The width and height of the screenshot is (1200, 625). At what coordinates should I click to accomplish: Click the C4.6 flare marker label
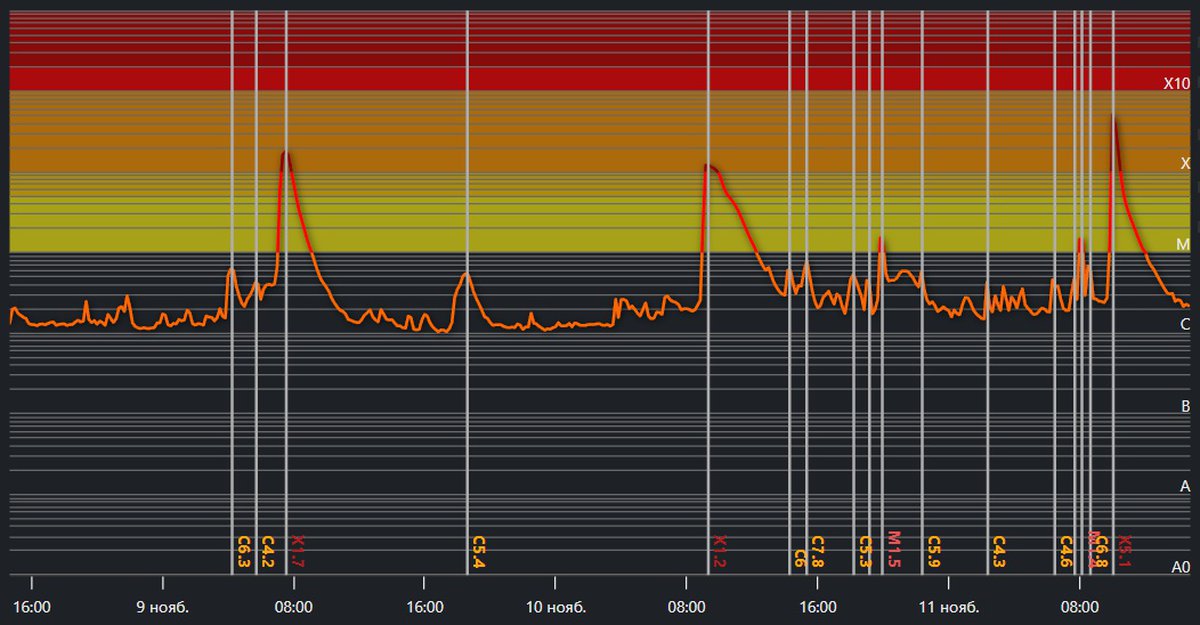[1066, 552]
